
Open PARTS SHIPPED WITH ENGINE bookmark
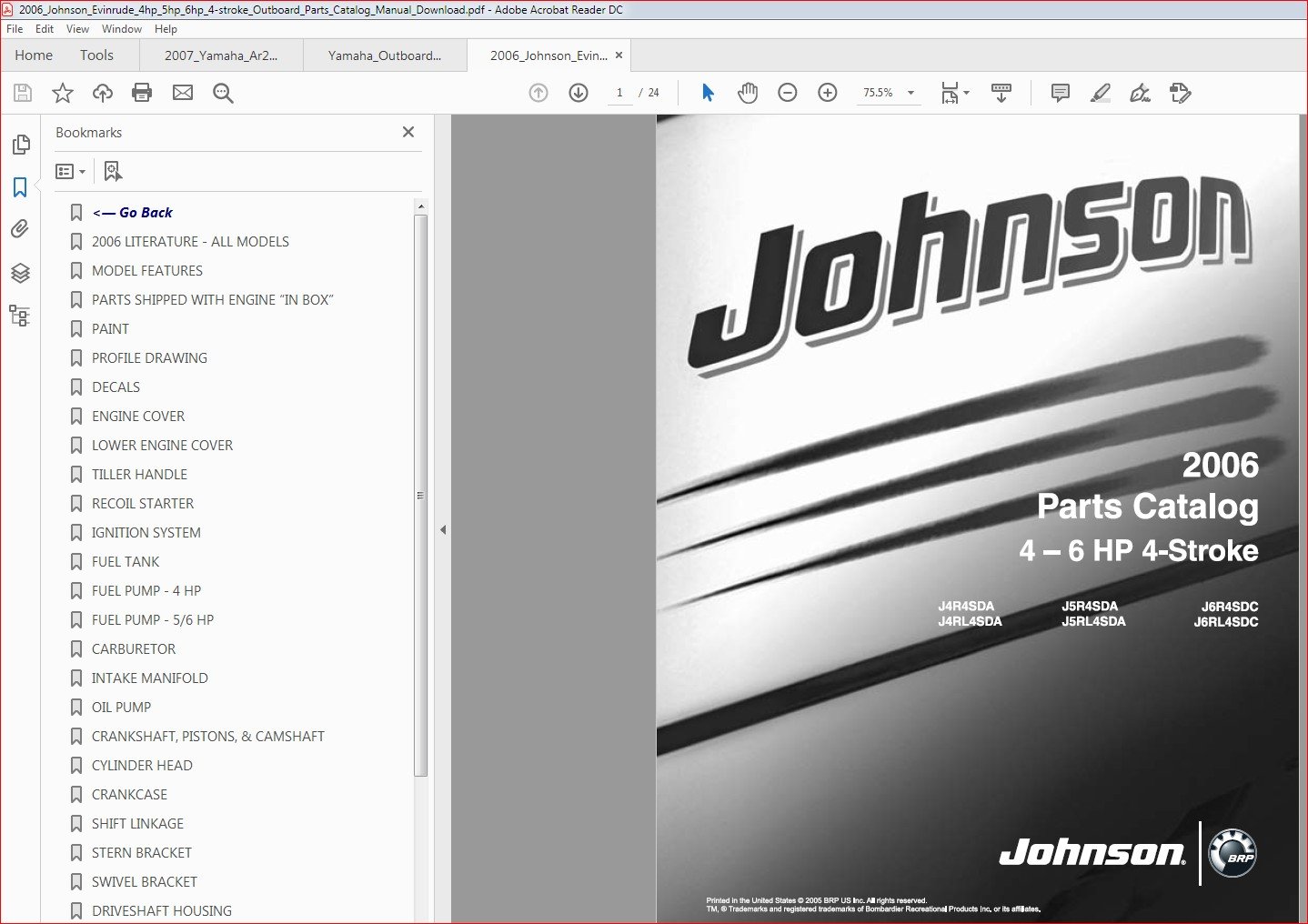[x=213, y=300]
